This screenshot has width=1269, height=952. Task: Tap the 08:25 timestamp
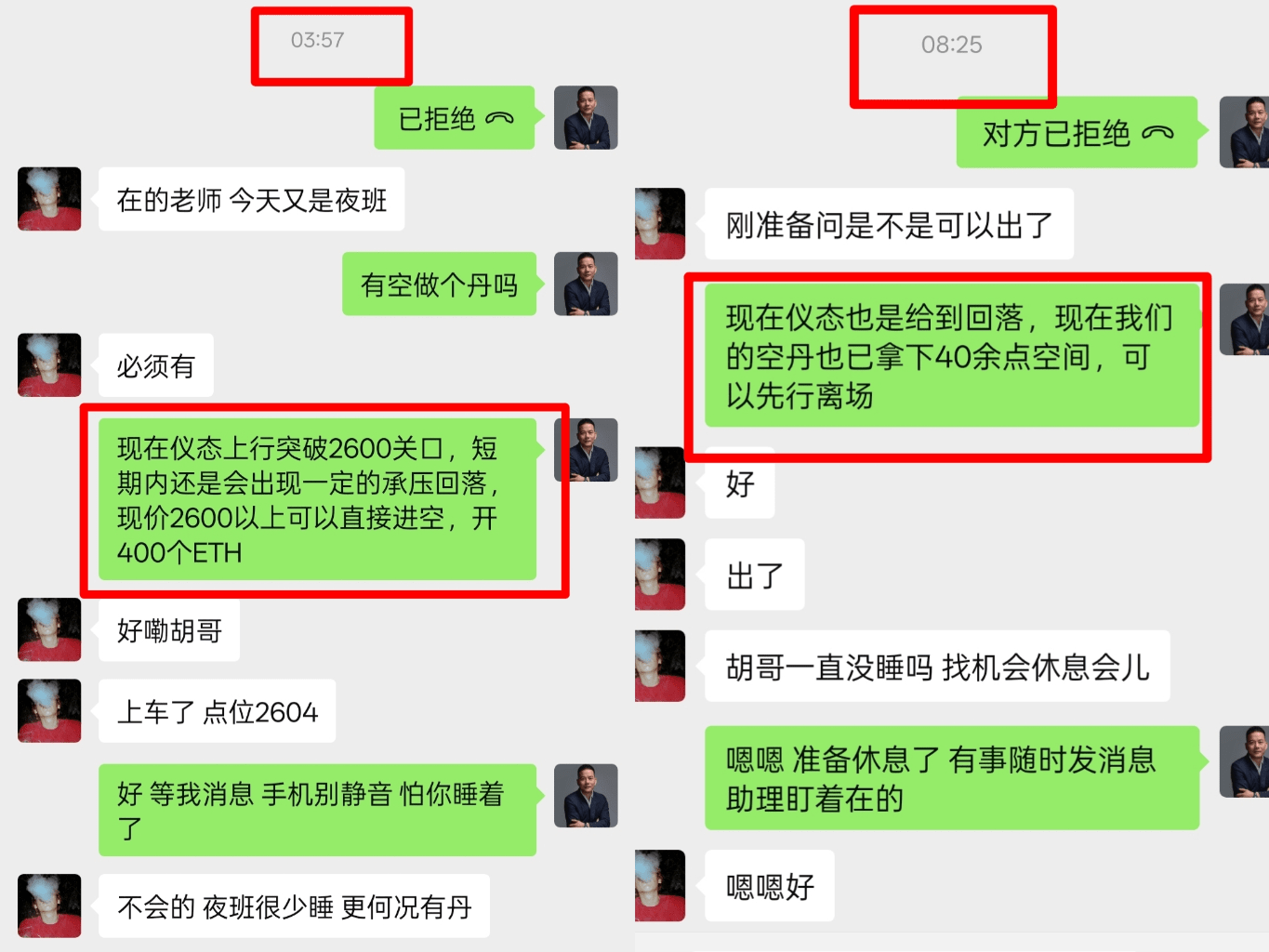click(x=951, y=45)
